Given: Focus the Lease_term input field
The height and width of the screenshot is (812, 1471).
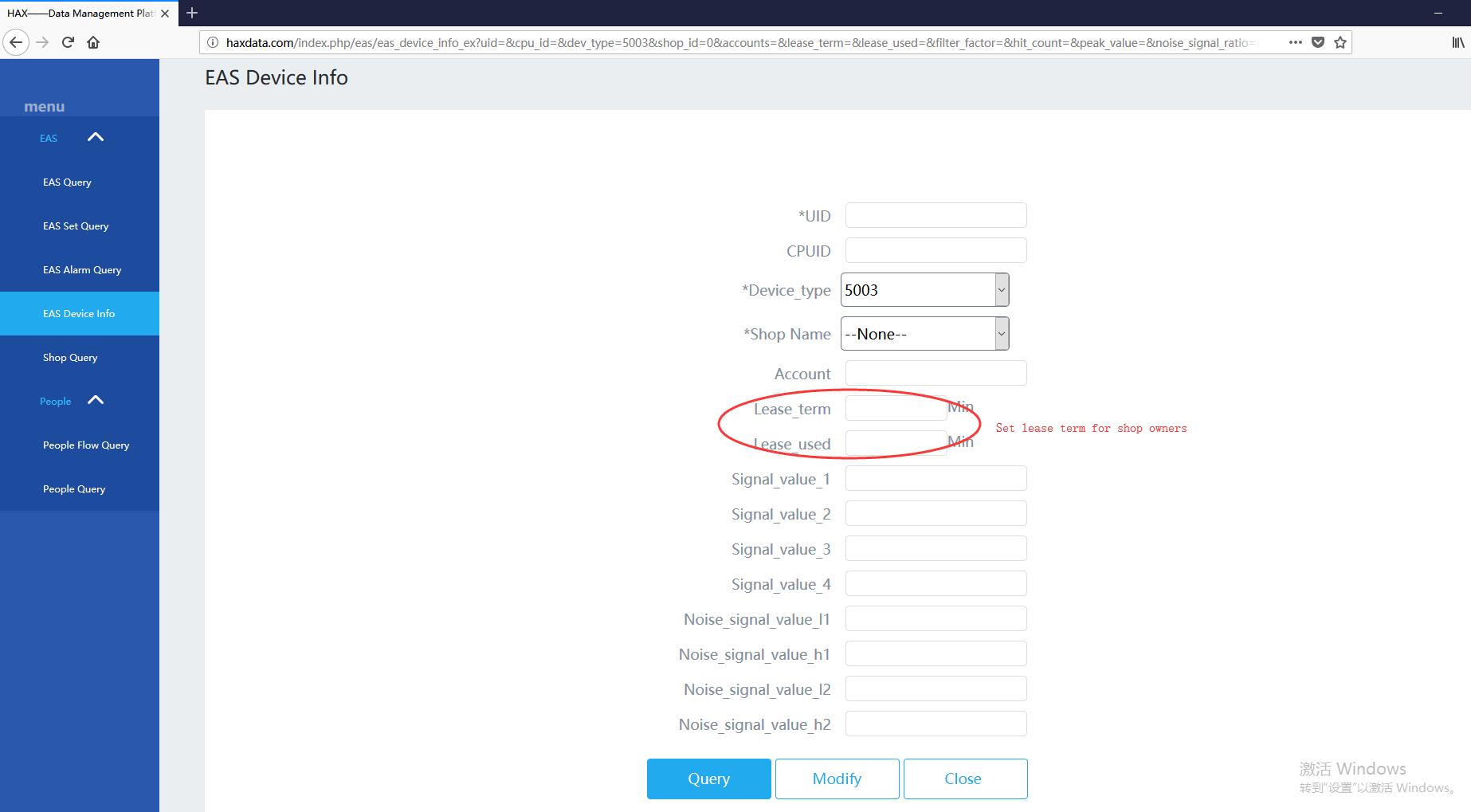Looking at the screenshot, I should [x=896, y=408].
